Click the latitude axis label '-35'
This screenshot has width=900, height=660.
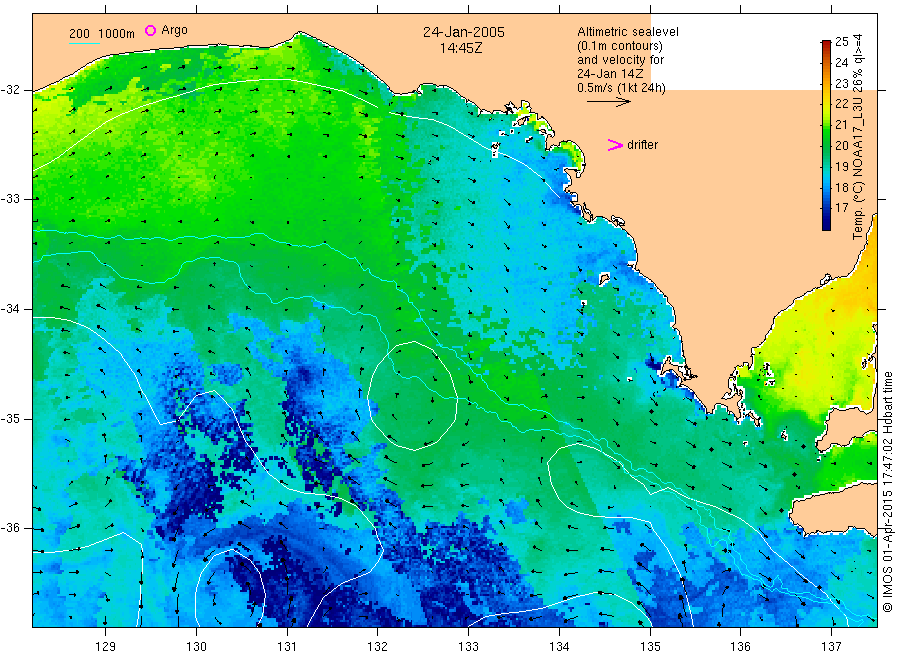(x=10, y=419)
